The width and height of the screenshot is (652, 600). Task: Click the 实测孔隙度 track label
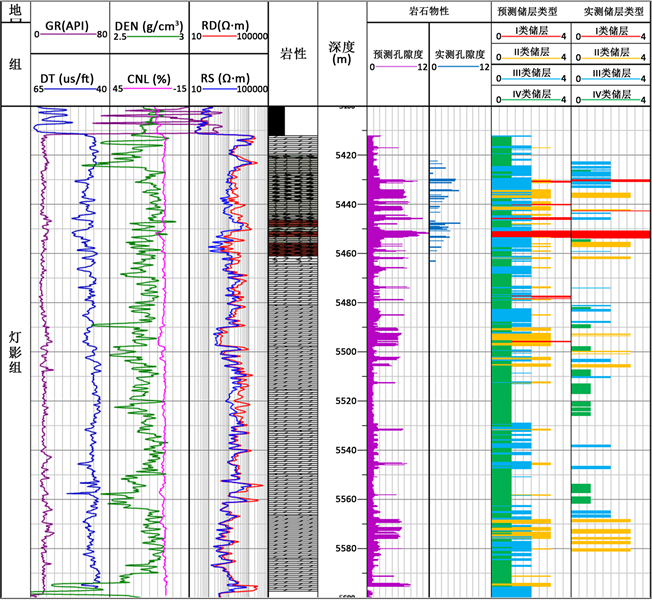click(x=459, y=55)
